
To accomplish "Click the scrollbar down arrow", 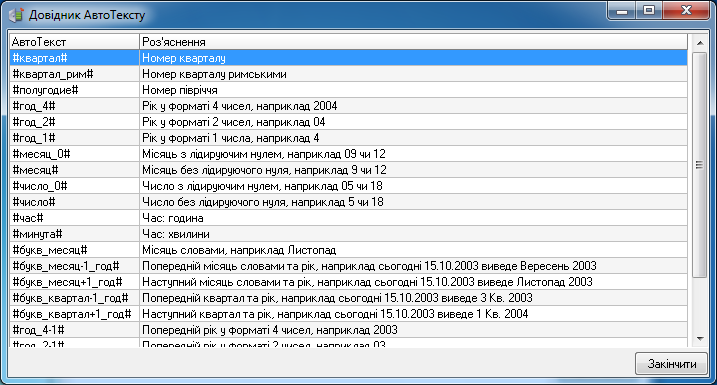I will (x=700, y=339).
